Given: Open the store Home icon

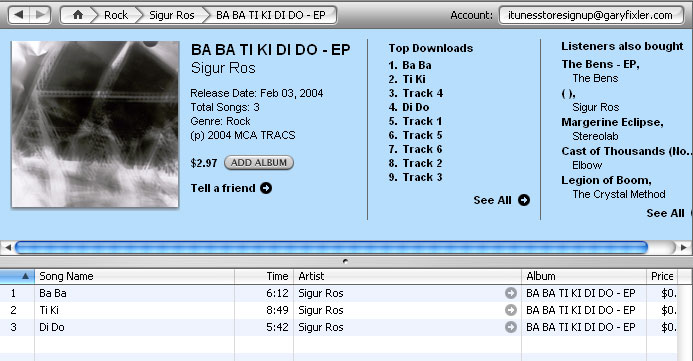Looking at the screenshot, I should pos(78,15).
